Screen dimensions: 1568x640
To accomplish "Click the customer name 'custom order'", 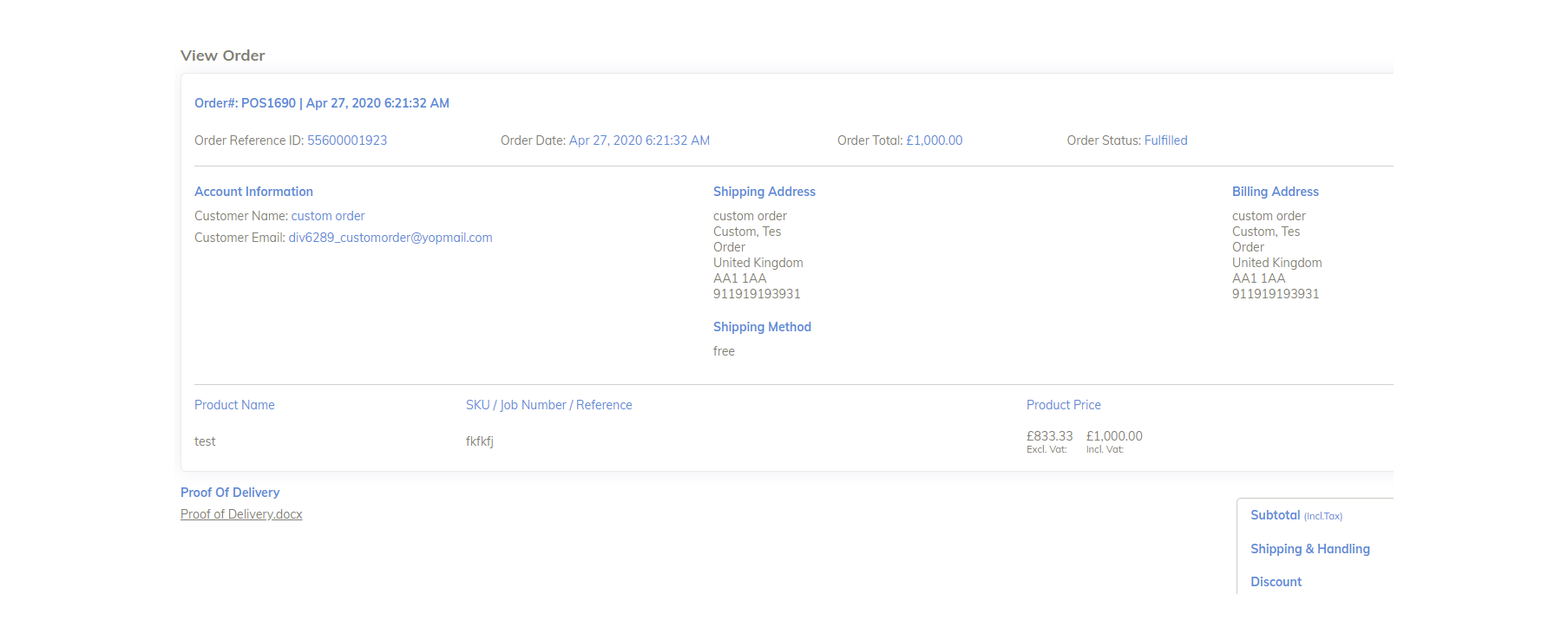I will pyautogui.click(x=328, y=216).
